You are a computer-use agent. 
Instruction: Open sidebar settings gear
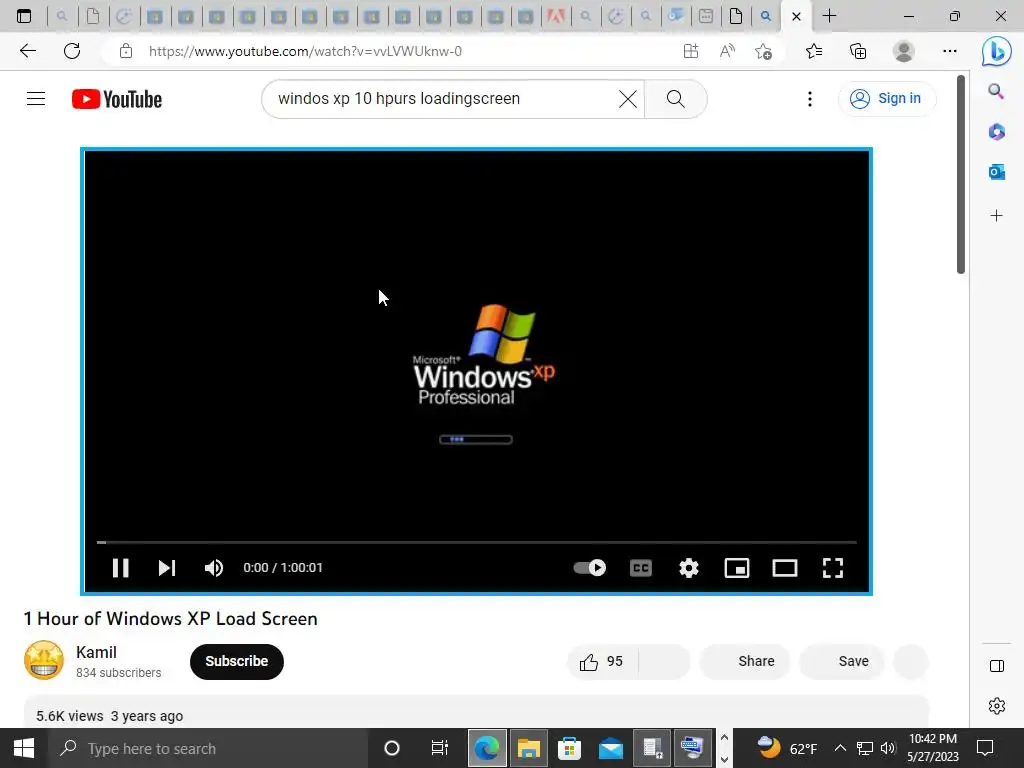click(997, 706)
